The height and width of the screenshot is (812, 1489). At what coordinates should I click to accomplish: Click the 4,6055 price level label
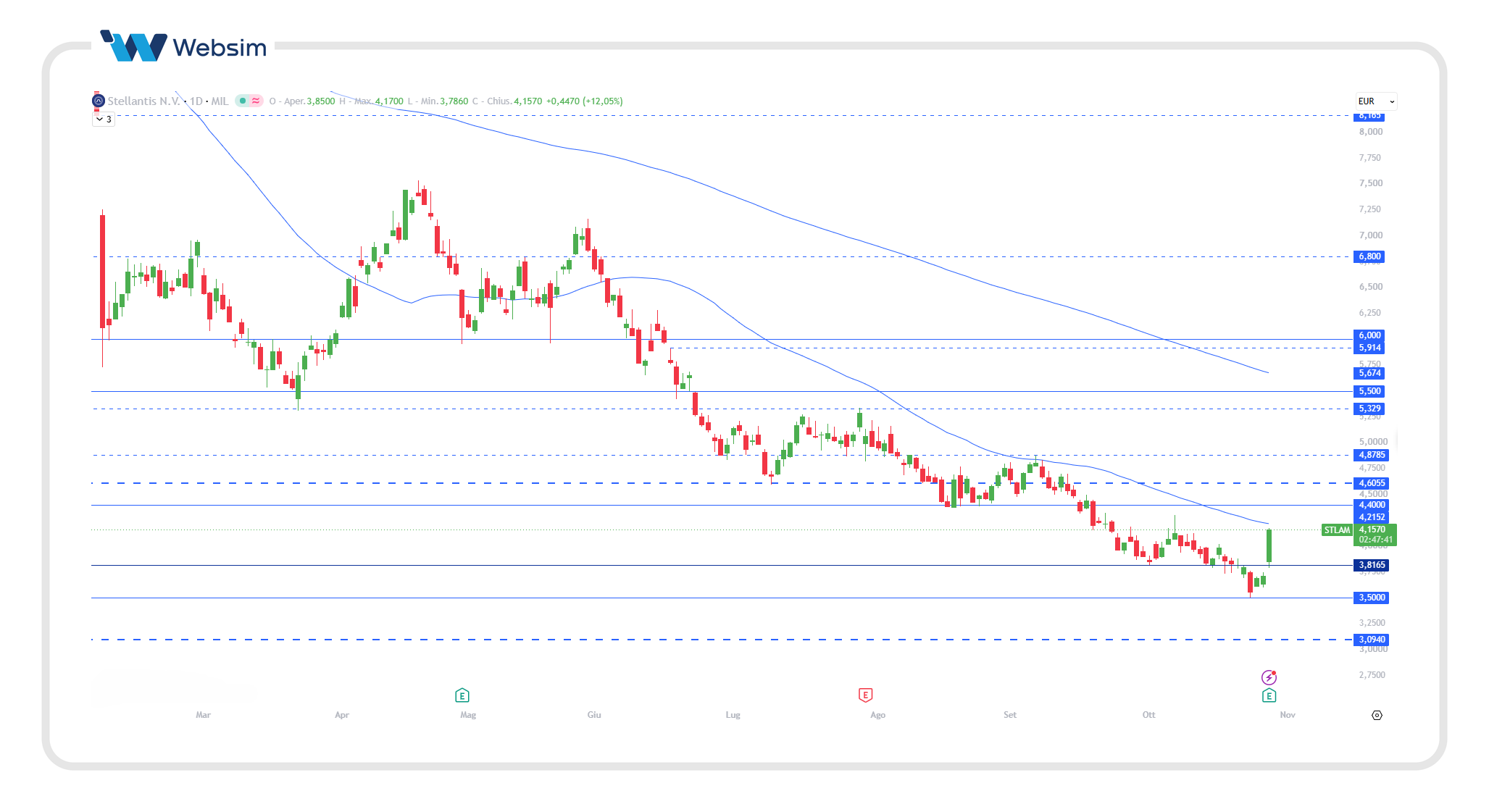click(1372, 483)
